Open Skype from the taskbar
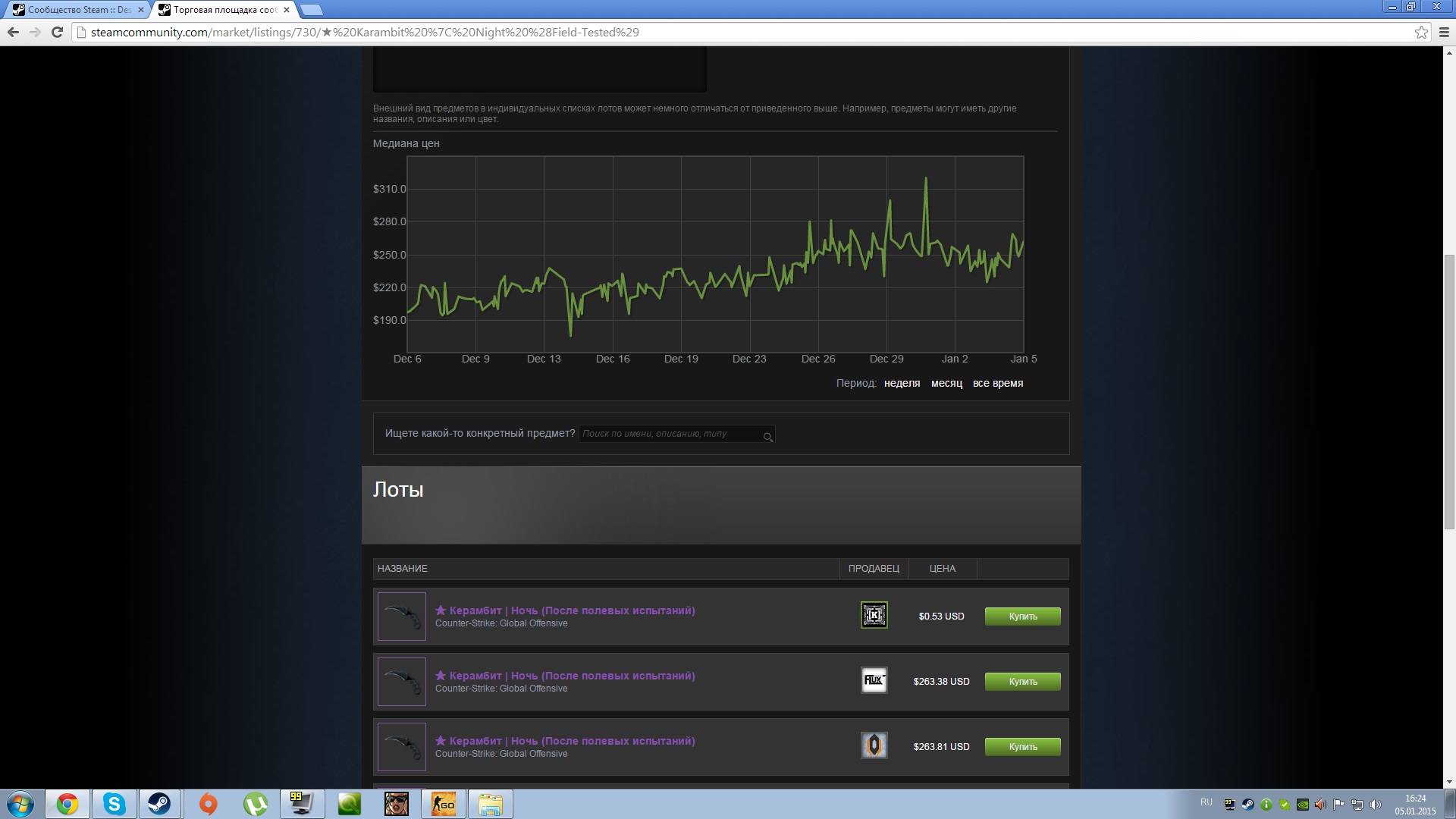1456x819 pixels. click(x=114, y=804)
